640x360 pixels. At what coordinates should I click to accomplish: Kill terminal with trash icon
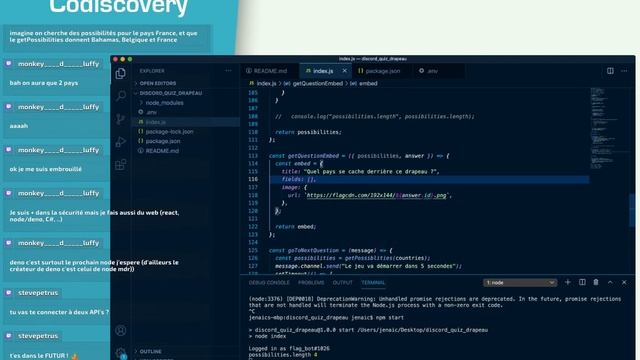coord(596,282)
